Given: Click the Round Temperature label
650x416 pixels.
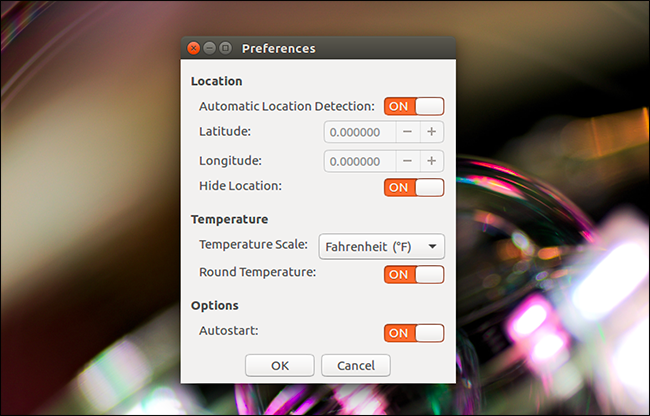Looking at the screenshot, I should click(x=257, y=272).
